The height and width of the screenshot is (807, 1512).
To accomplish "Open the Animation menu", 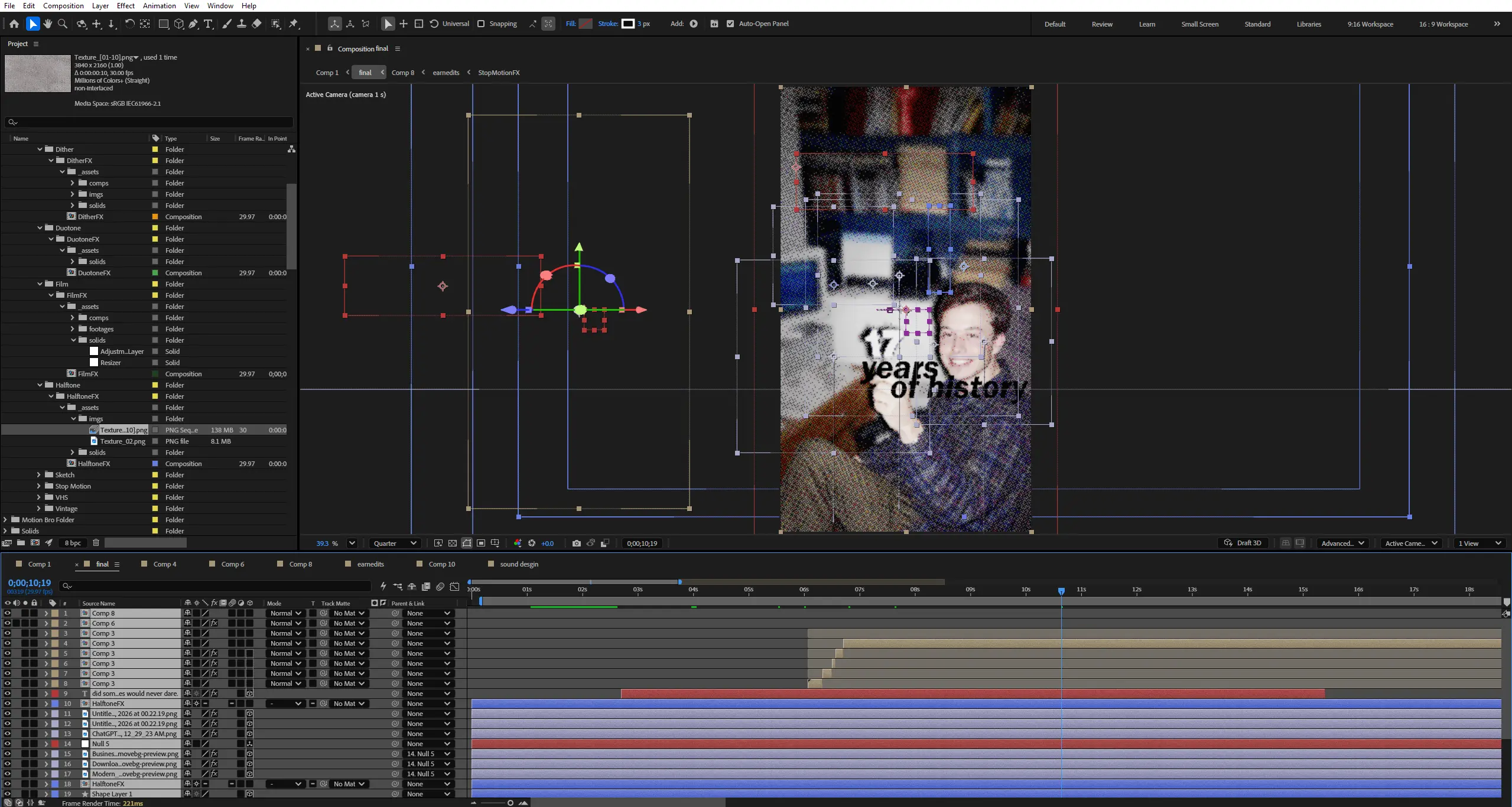I will [160, 6].
